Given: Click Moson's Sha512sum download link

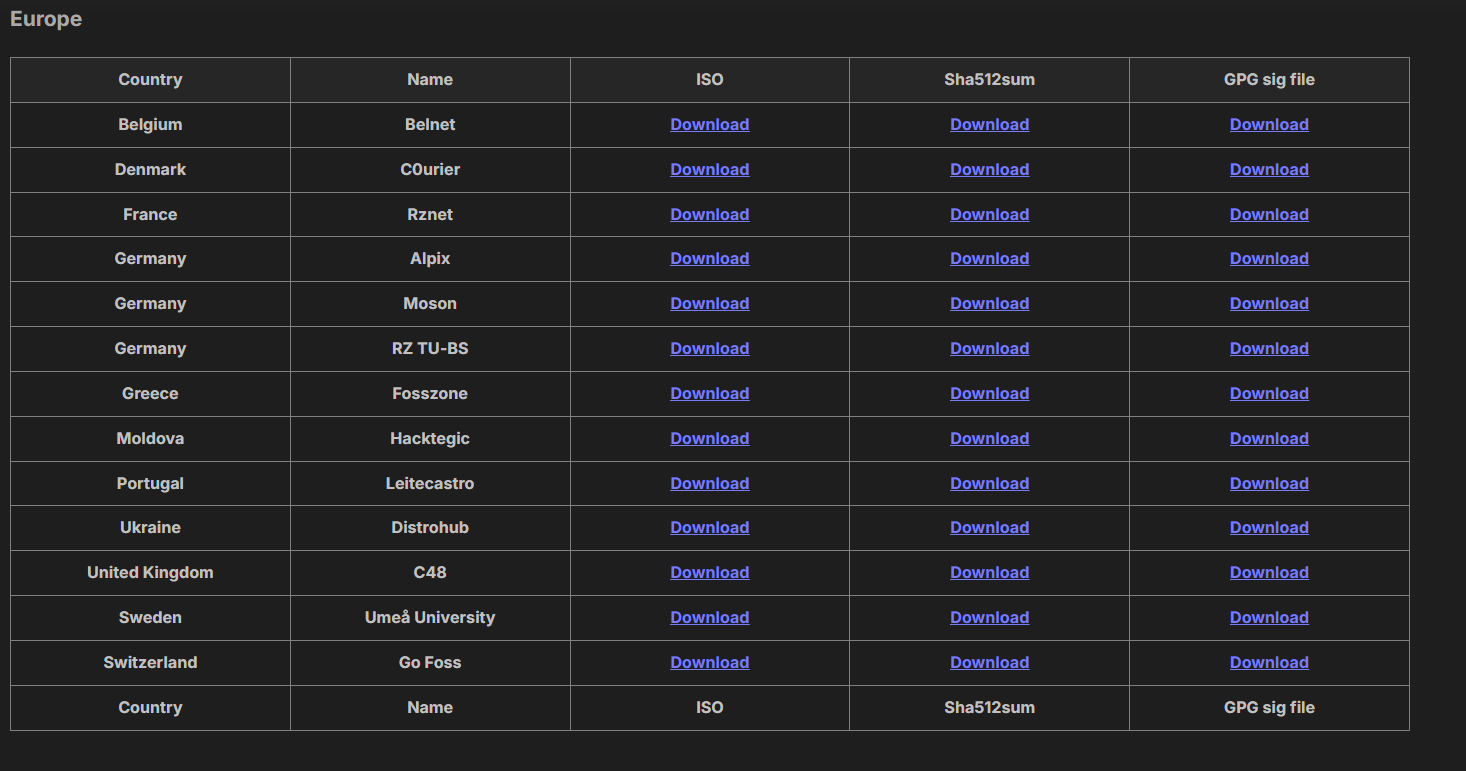Looking at the screenshot, I should (x=989, y=303).
